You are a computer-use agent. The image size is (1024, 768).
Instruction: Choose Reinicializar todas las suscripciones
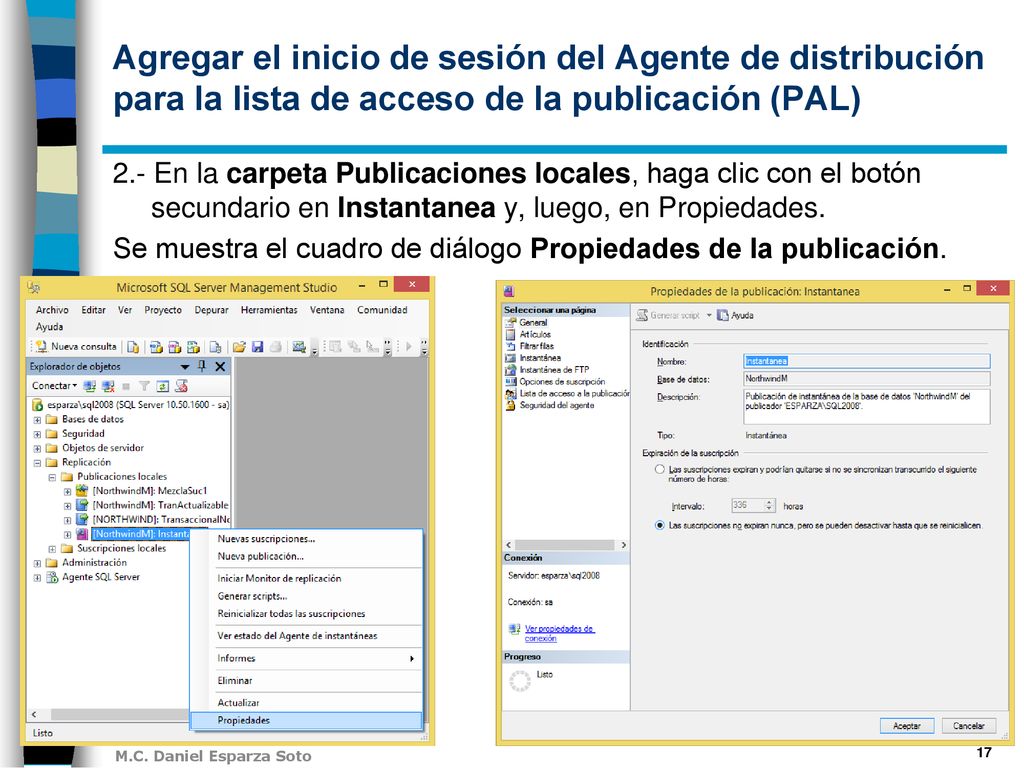click(x=306, y=614)
